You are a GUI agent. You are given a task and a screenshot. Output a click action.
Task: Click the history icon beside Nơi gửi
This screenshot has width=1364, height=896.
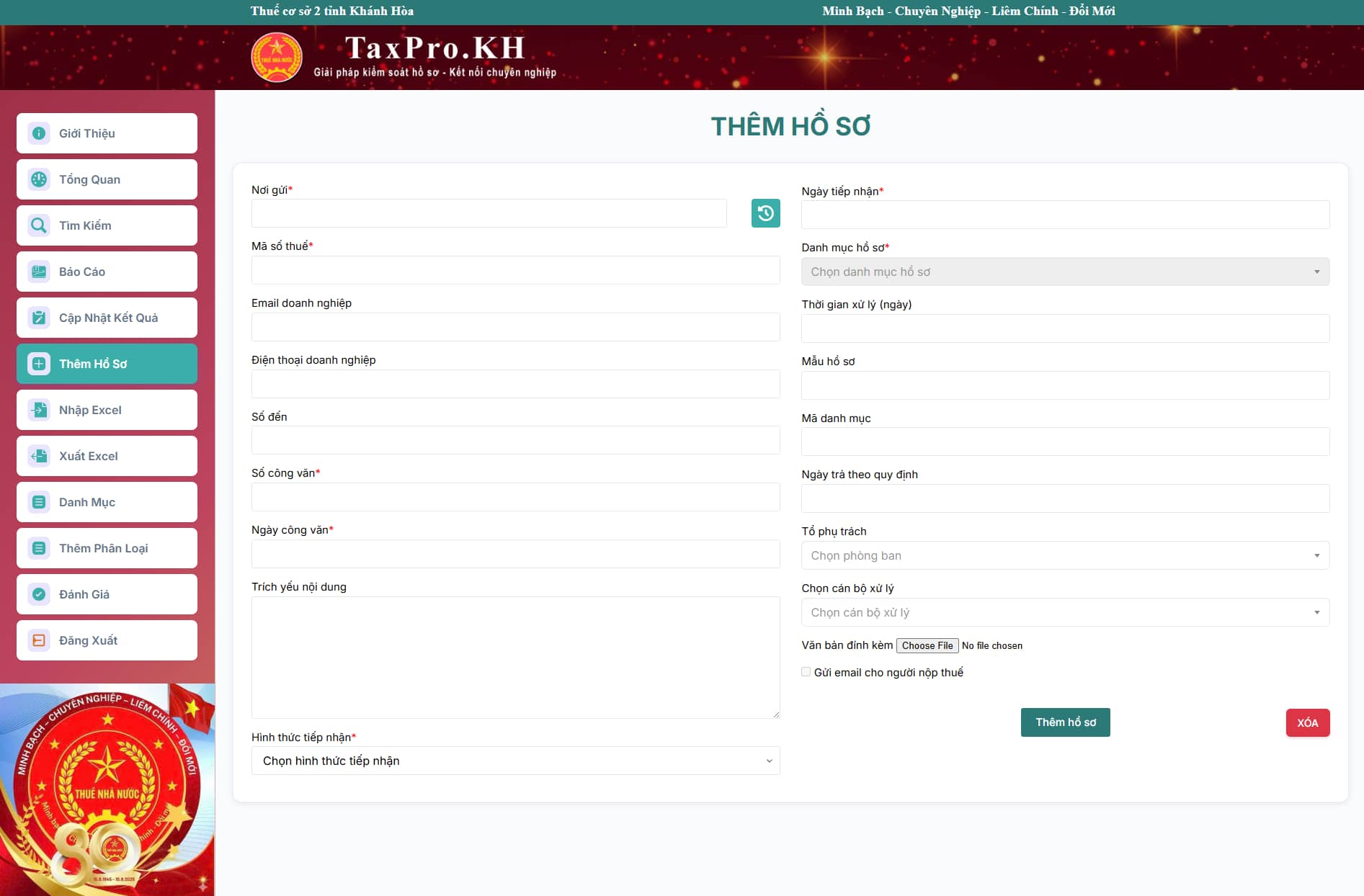[x=765, y=213]
